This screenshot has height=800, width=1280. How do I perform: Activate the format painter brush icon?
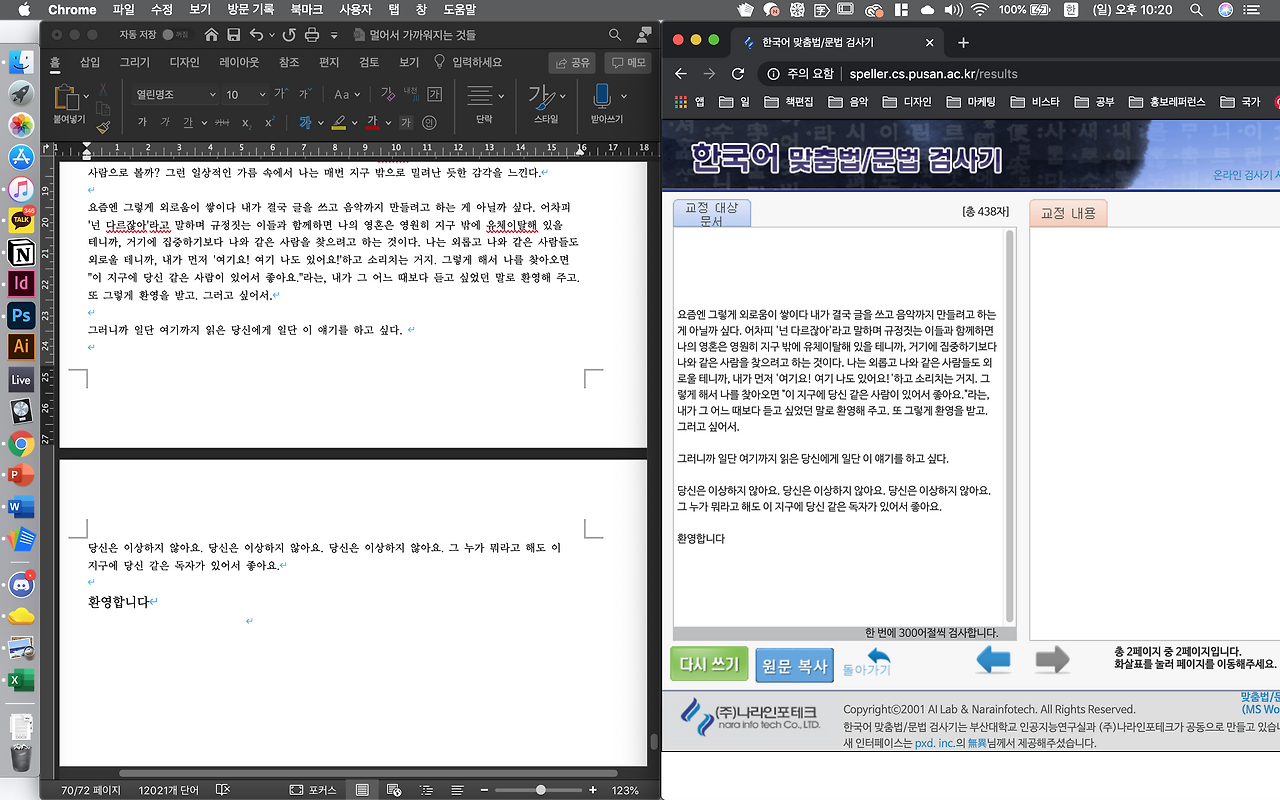pyautogui.click(x=103, y=126)
